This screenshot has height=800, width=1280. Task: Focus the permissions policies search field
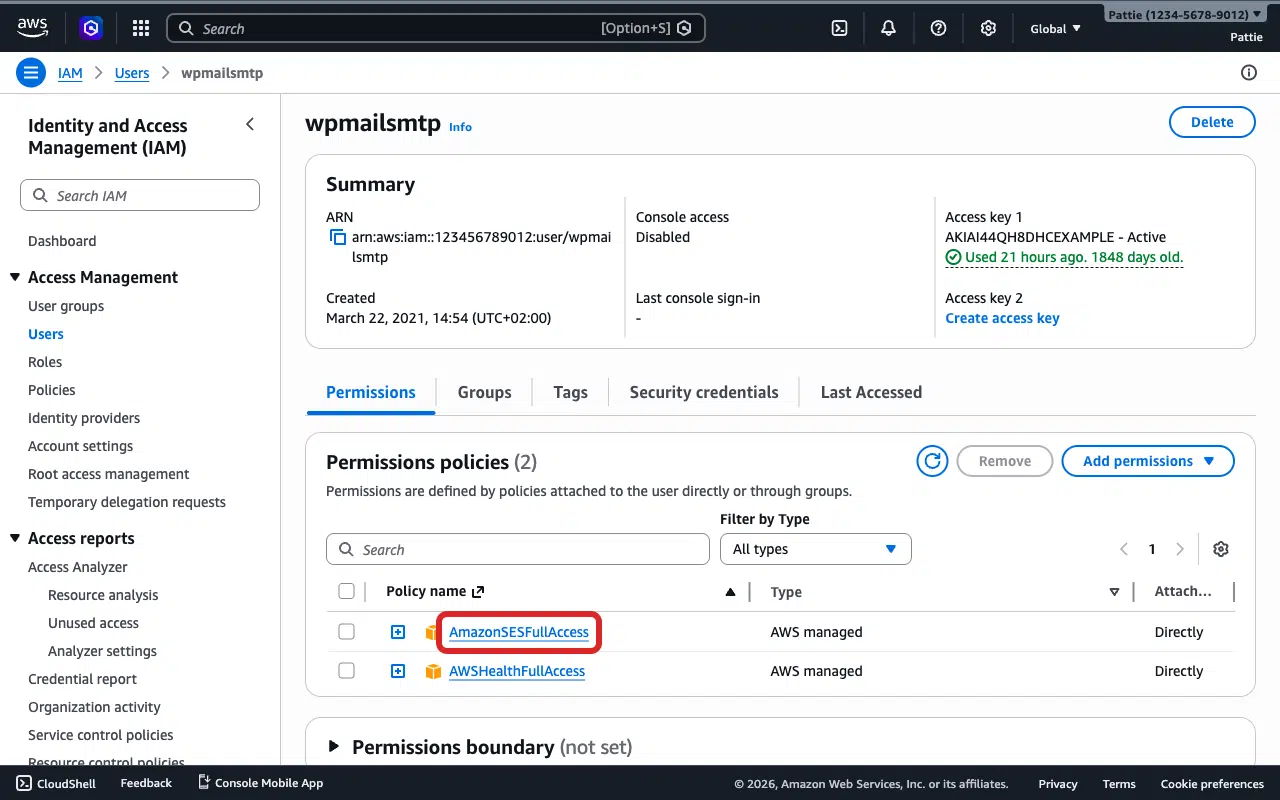click(x=518, y=549)
